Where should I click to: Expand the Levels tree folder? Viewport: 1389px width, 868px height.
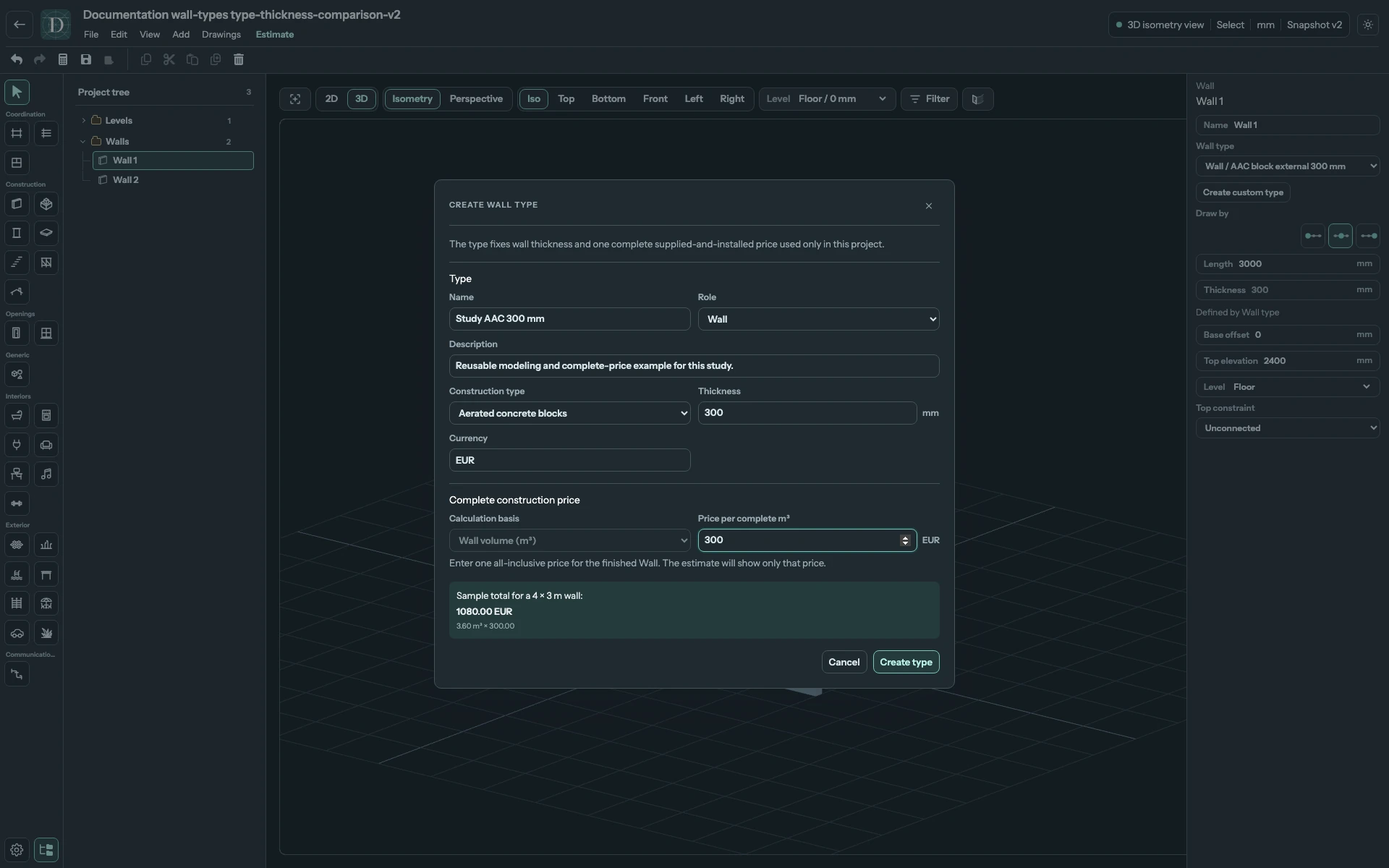coord(83,121)
